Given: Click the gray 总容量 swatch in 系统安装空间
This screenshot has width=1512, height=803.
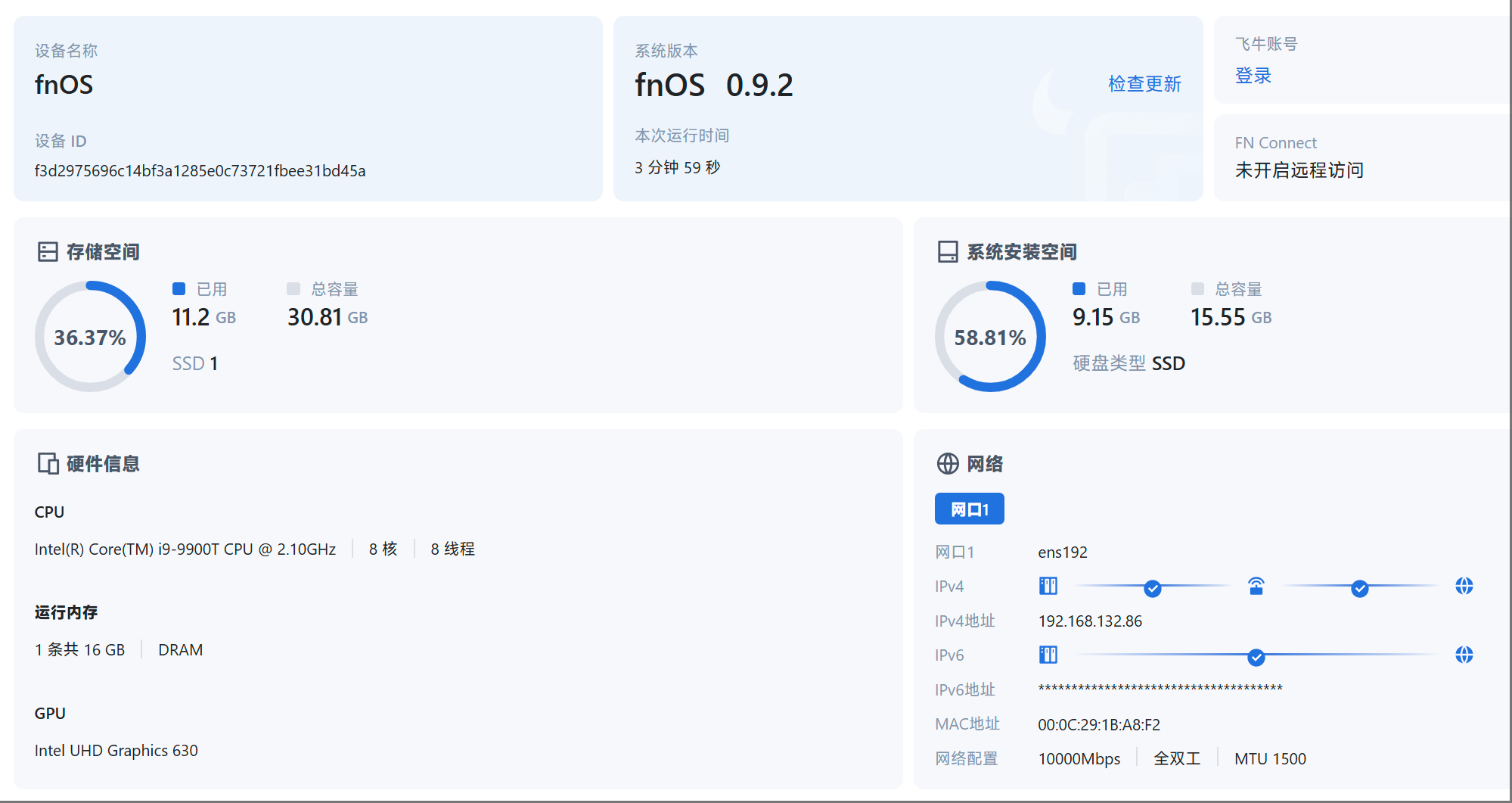Looking at the screenshot, I should (1197, 288).
